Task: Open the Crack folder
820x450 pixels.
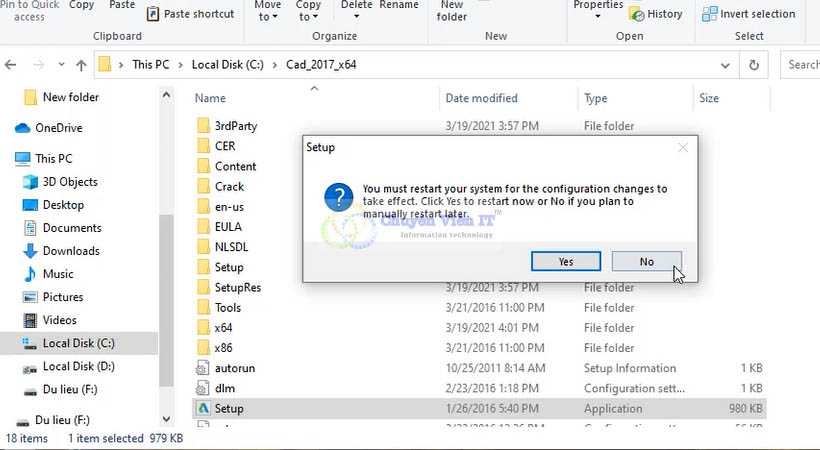Action: click(229, 187)
